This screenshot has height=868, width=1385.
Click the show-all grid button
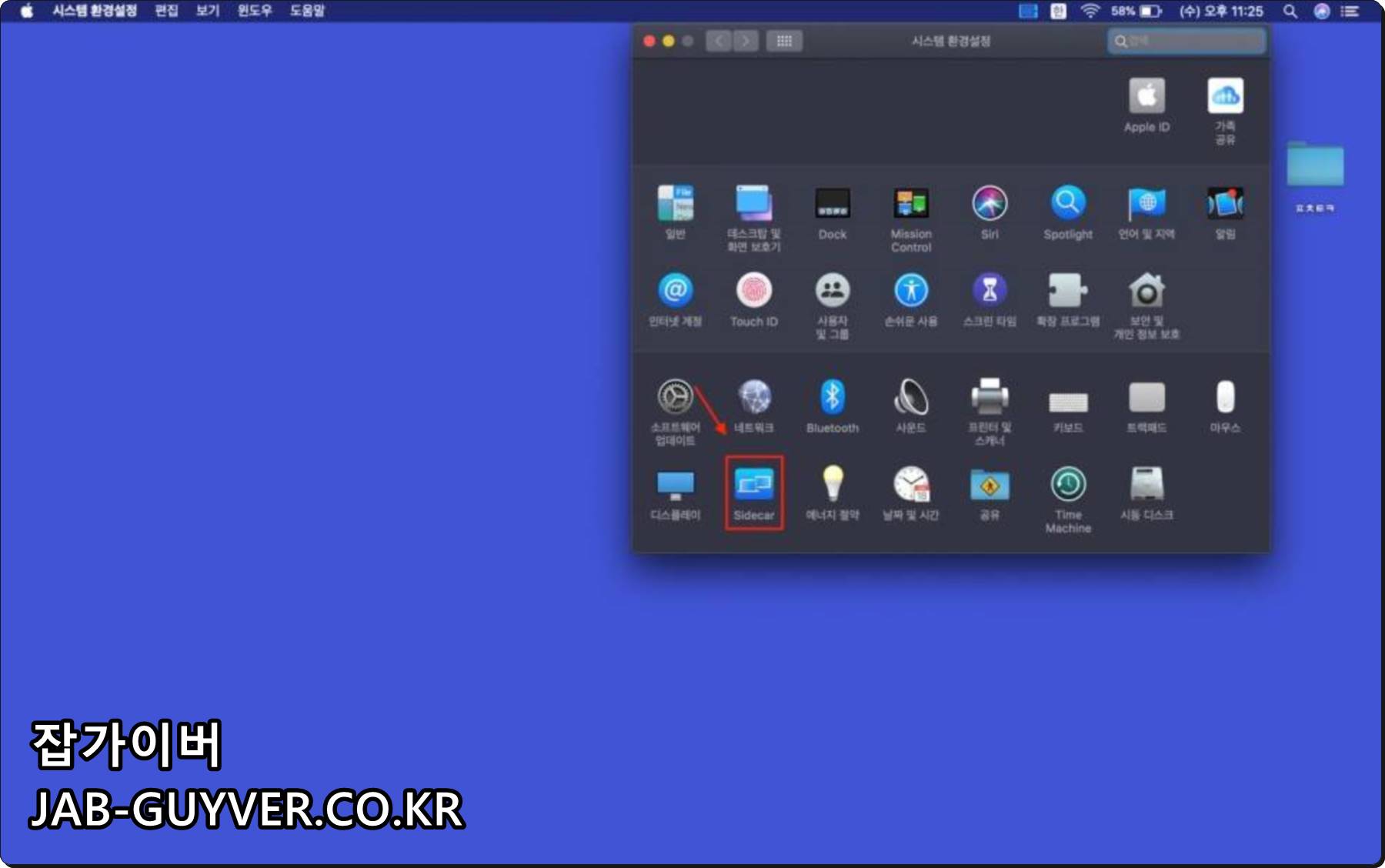[x=784, y=41]
